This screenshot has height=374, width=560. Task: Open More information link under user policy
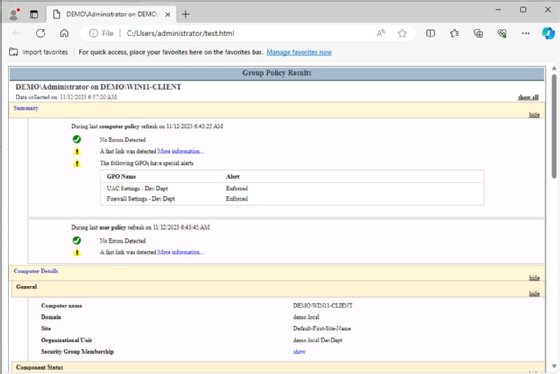(x=181, y=252)
